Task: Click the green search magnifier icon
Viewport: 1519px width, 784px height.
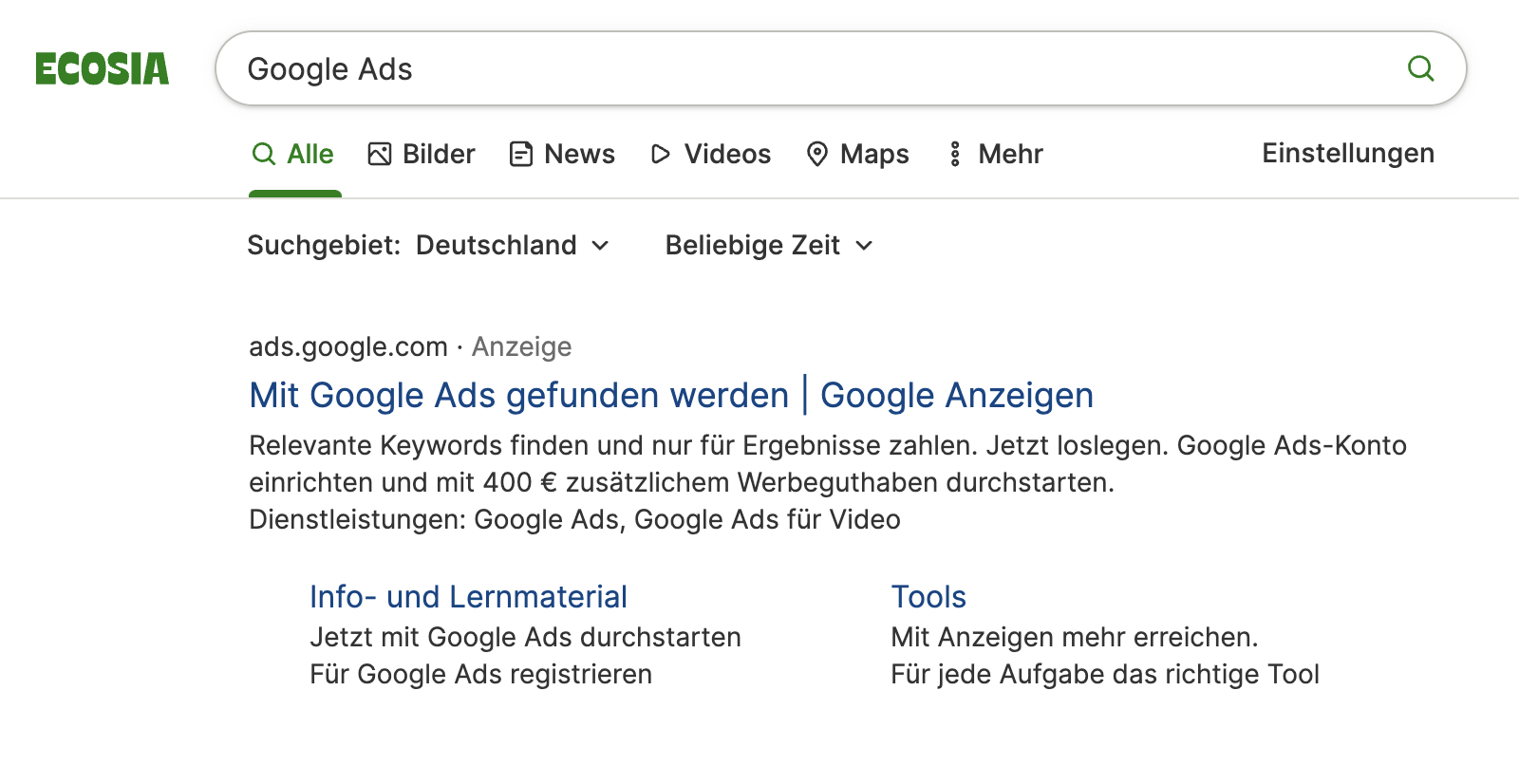Action: [x=1420, y=68]
